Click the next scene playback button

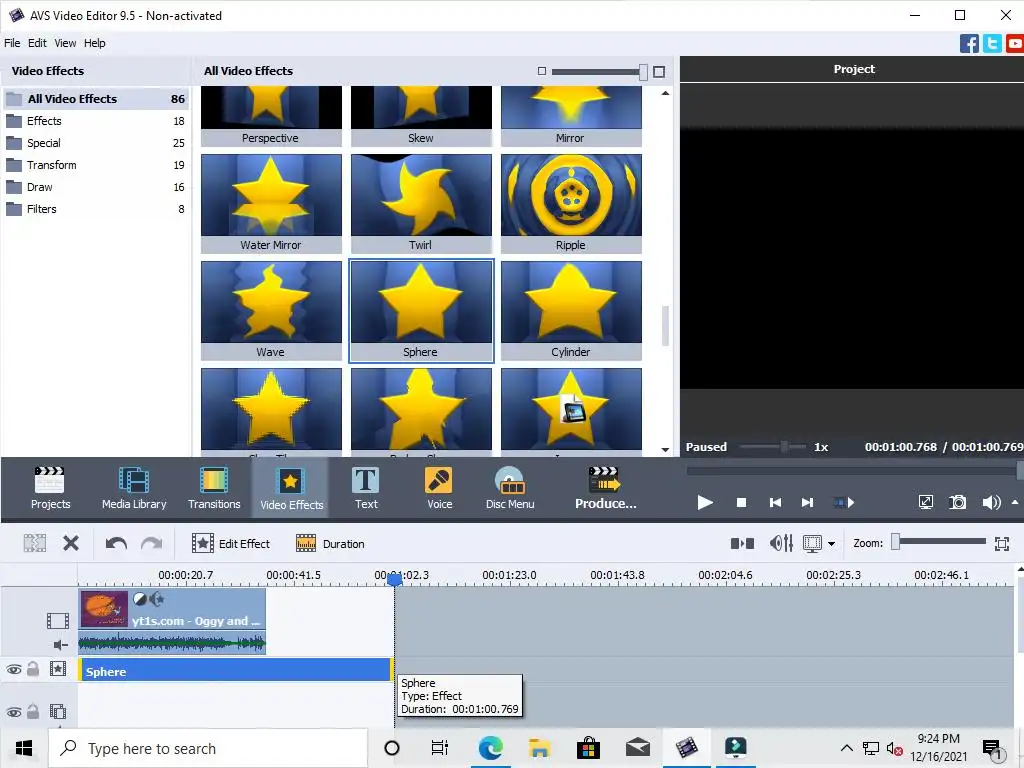844,502
